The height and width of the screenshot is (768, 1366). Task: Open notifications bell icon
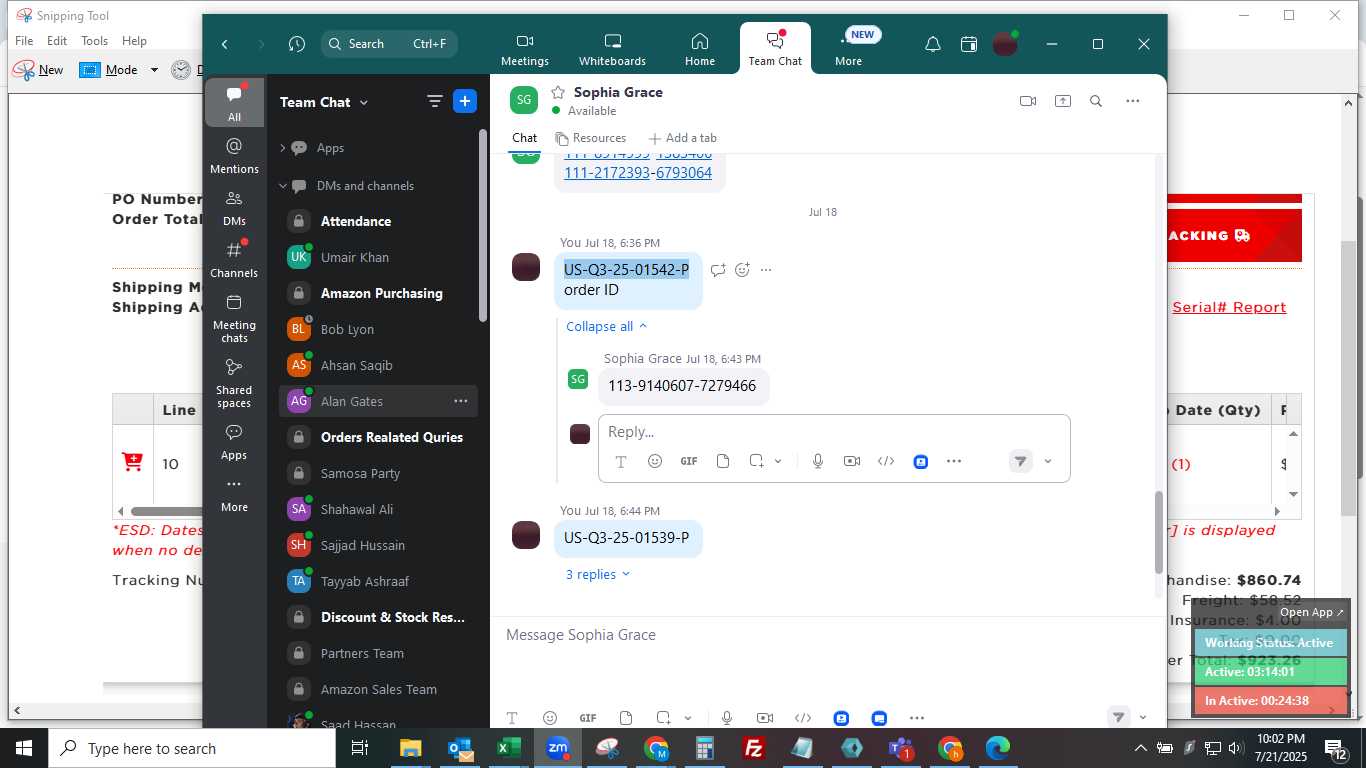coord(932,44)
